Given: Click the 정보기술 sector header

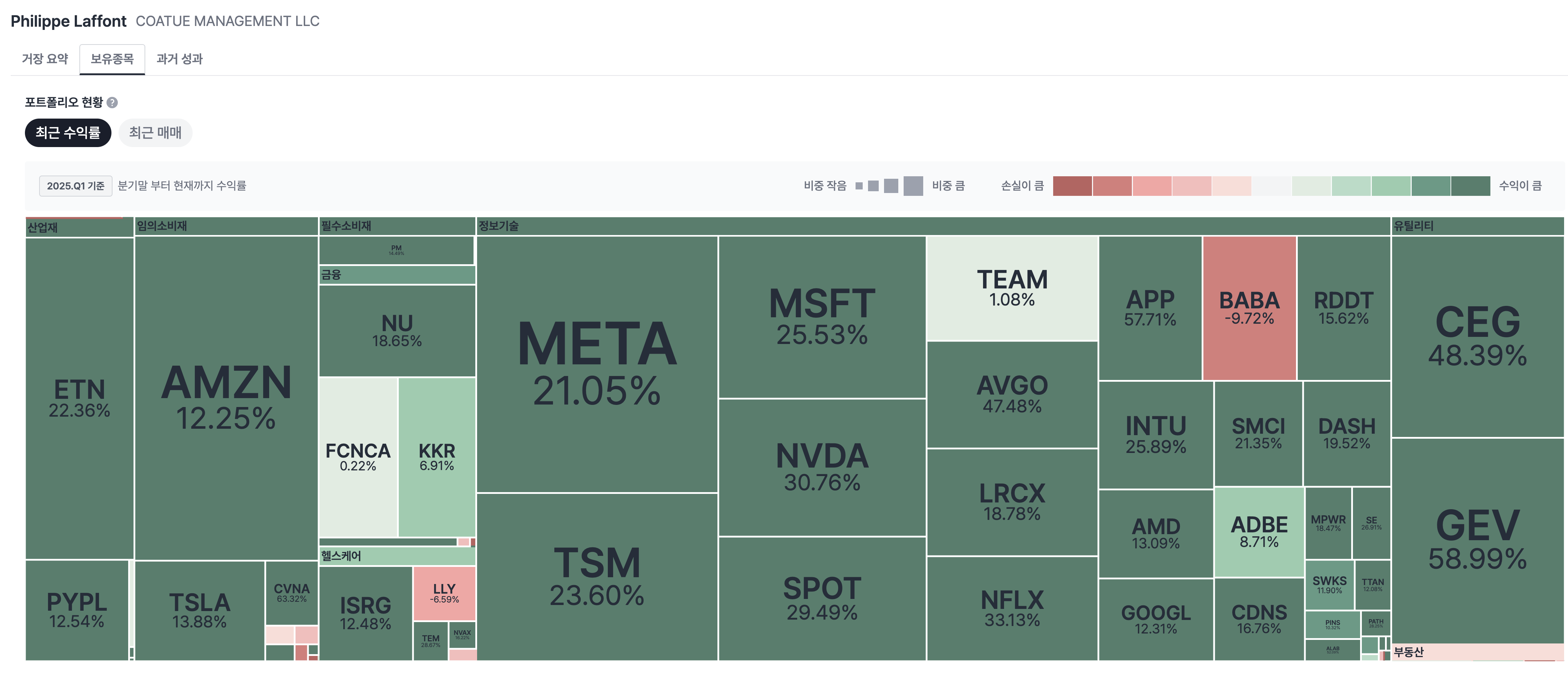Looking at the screenshot, I should pos(498,226).
